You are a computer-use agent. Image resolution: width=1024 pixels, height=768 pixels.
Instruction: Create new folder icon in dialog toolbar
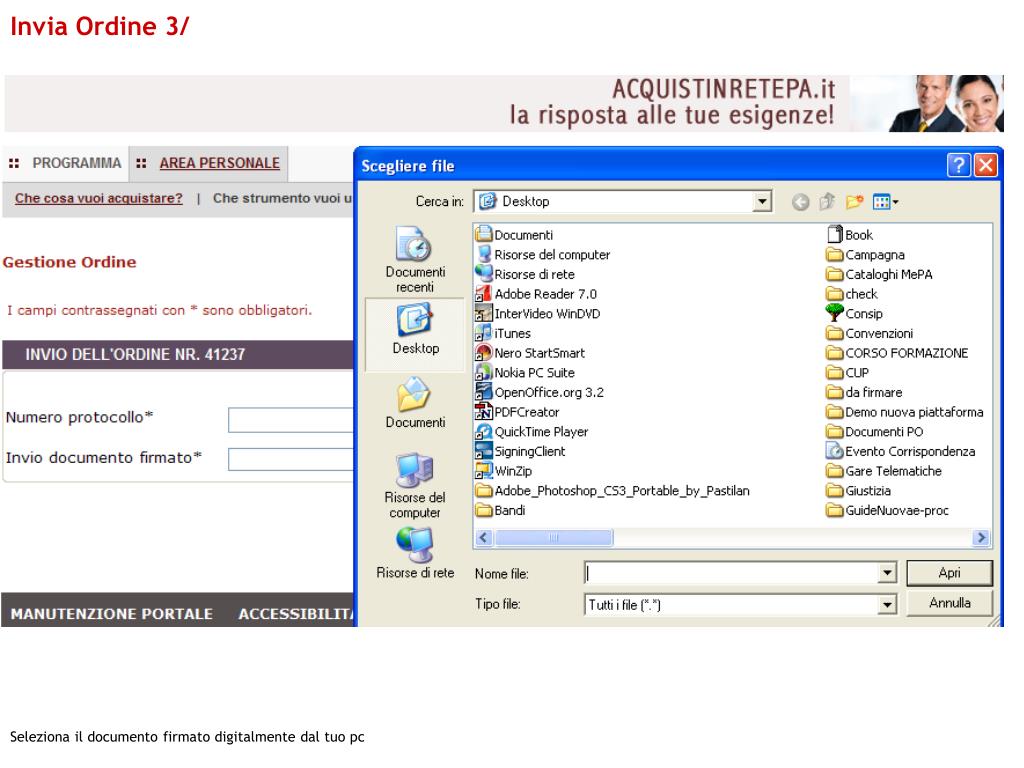(x=854, y=202)
